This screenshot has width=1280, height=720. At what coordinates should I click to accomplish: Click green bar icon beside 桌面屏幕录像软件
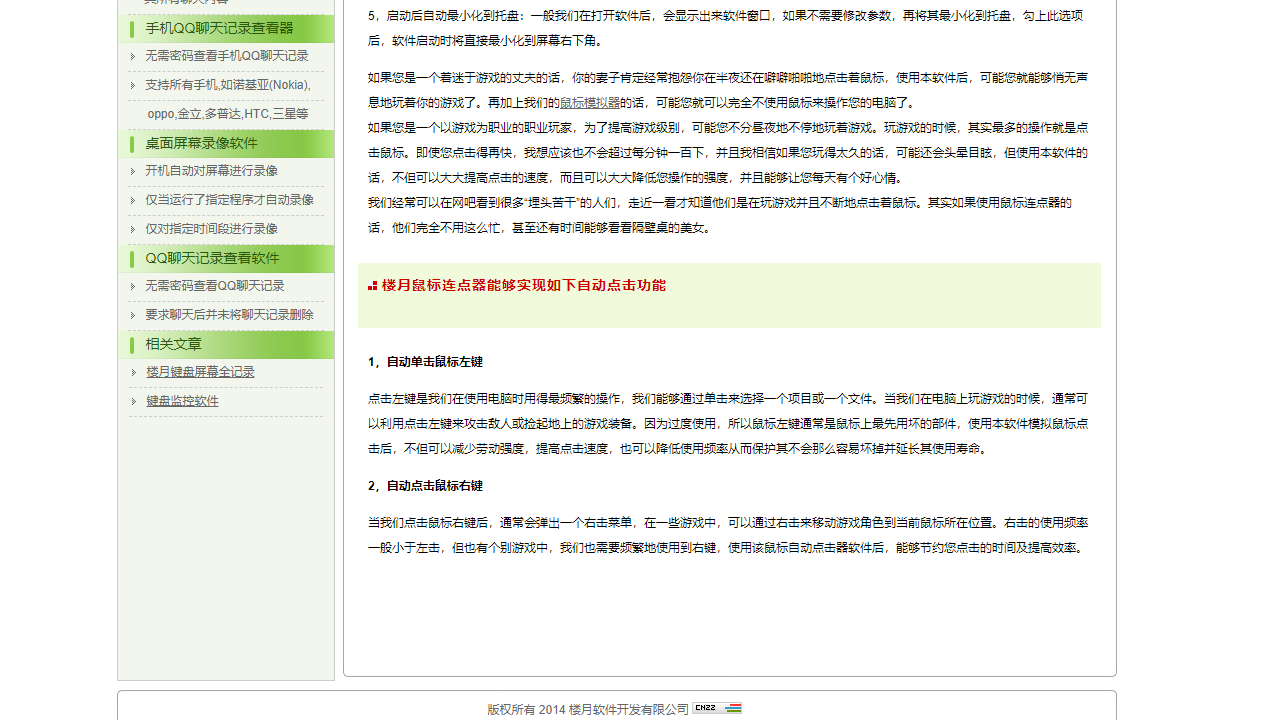coord(132,144)
